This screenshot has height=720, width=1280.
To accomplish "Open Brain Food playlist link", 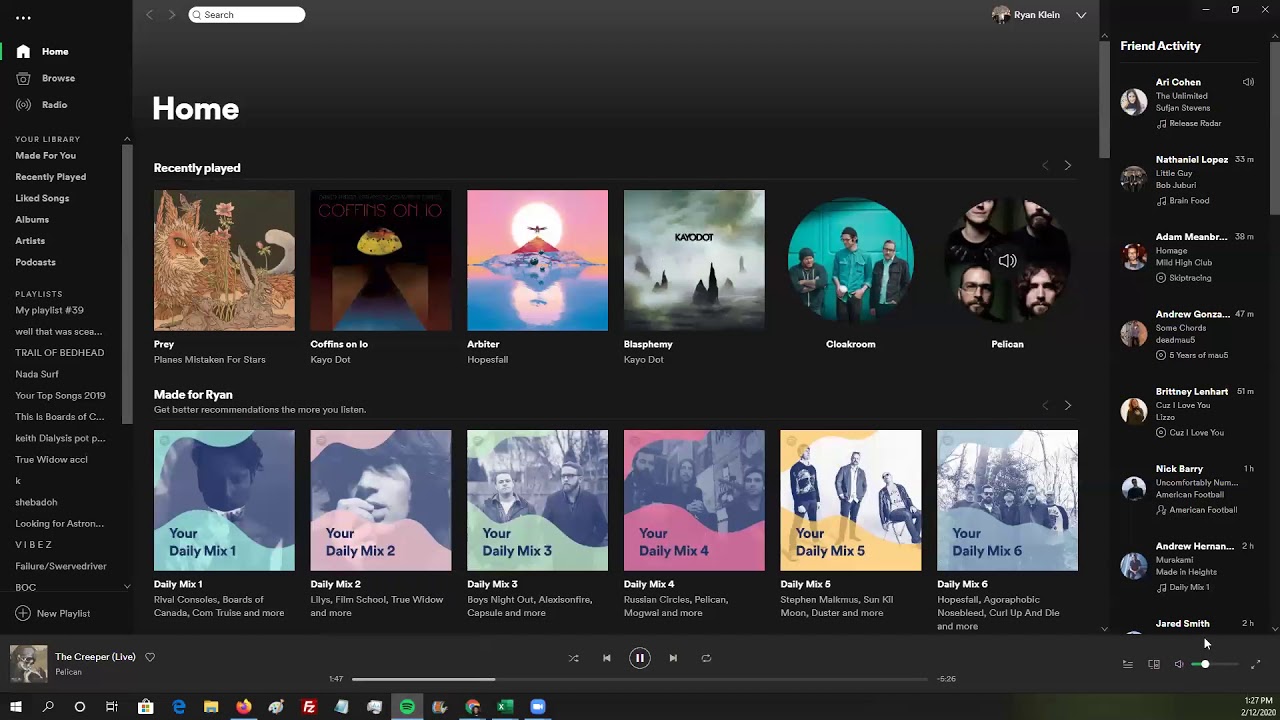I will 1189,201.
